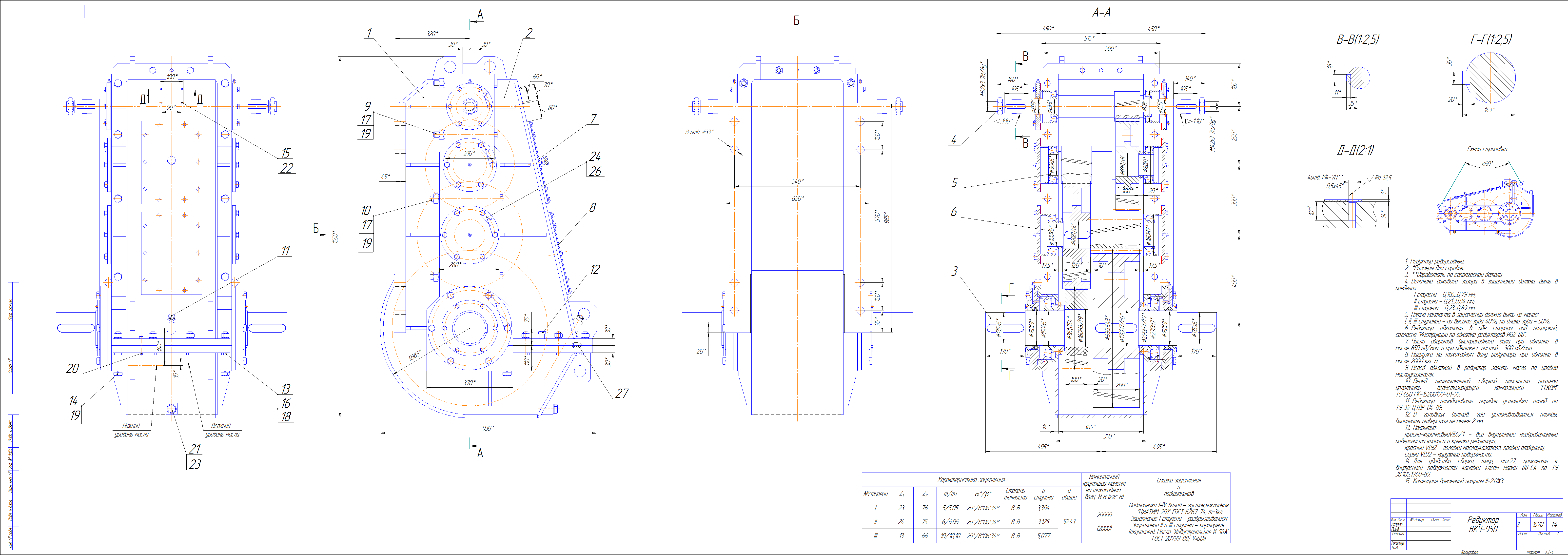The height and width of the screenshot is (555, 1568).
Task: Click the "540*" dimension in view Б
Action: [x=797, y=181]
